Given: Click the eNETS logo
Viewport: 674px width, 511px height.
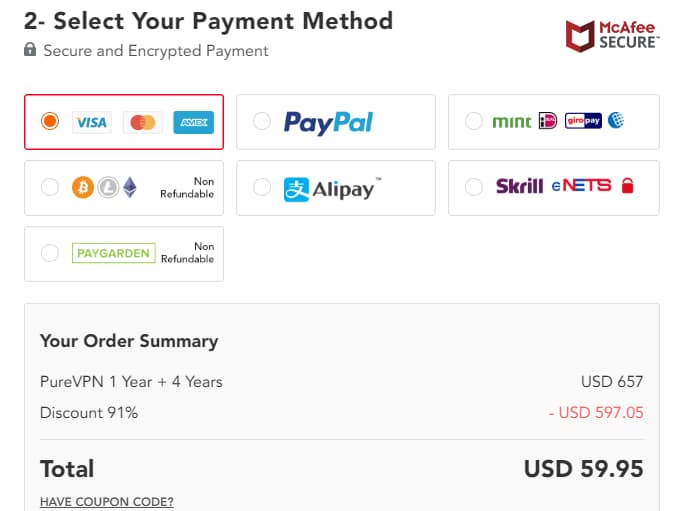Looking at the screenshot, I should [581, 186].
